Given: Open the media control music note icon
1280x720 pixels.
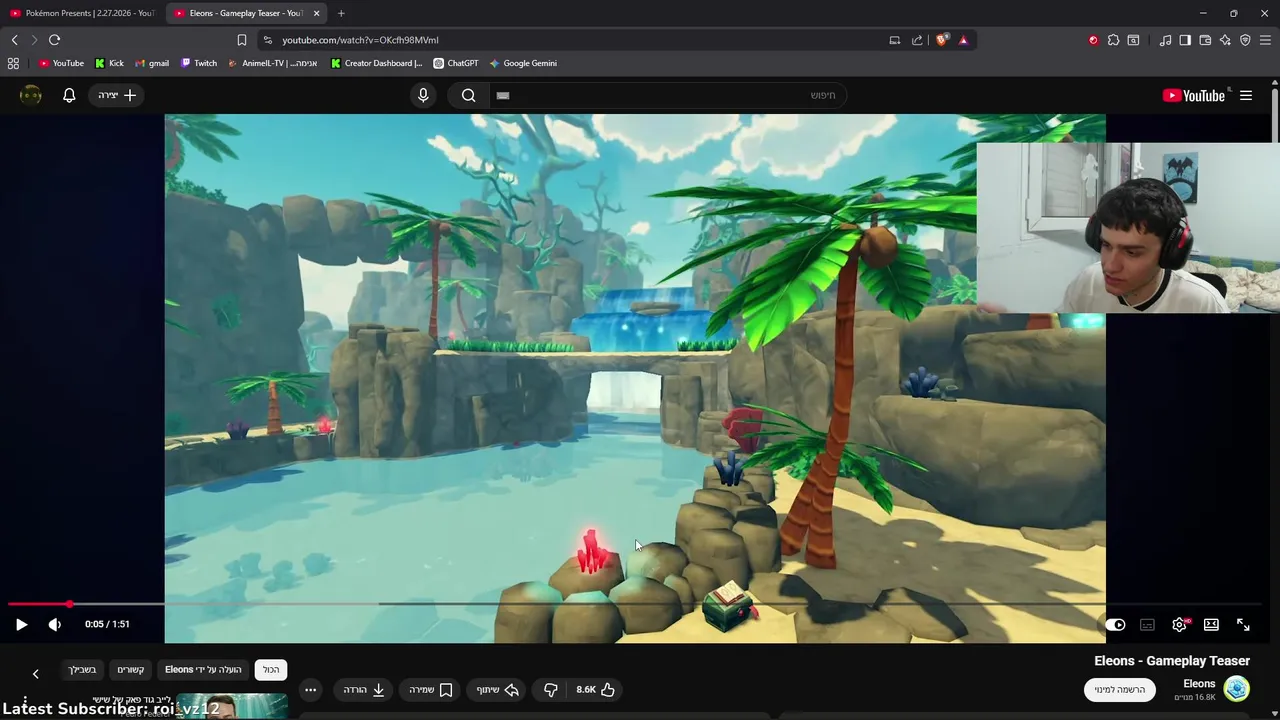Looking at the screenshot, I should 1165,40.
